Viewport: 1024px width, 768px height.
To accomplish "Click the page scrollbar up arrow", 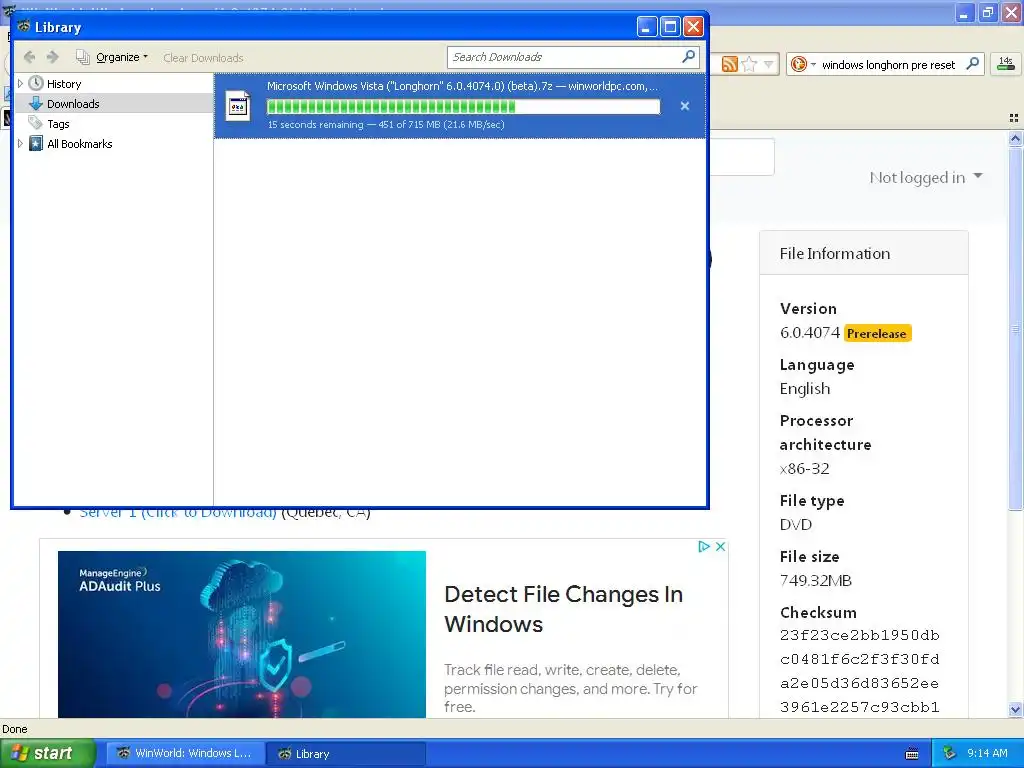I will [x=1015, y=138].
